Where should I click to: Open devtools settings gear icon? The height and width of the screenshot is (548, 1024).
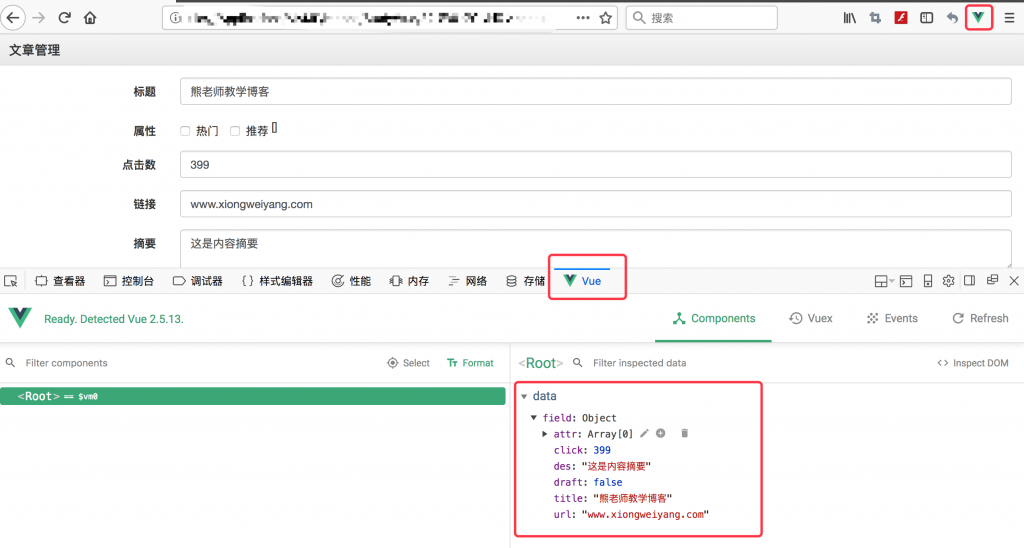pos(948,281)
